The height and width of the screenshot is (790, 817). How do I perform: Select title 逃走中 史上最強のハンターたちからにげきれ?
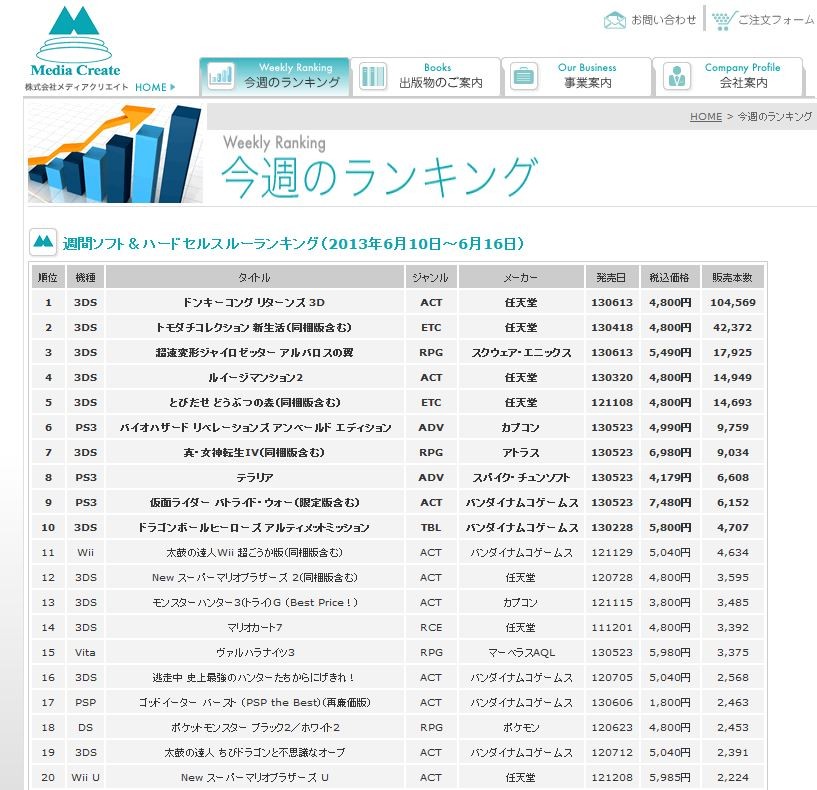[254, 677]
